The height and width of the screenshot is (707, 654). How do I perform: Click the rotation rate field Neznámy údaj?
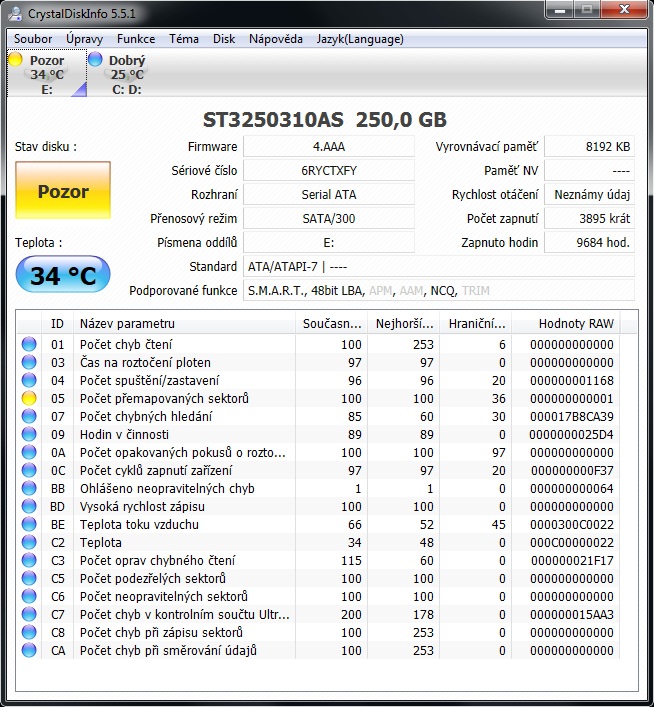pos(590,194)
